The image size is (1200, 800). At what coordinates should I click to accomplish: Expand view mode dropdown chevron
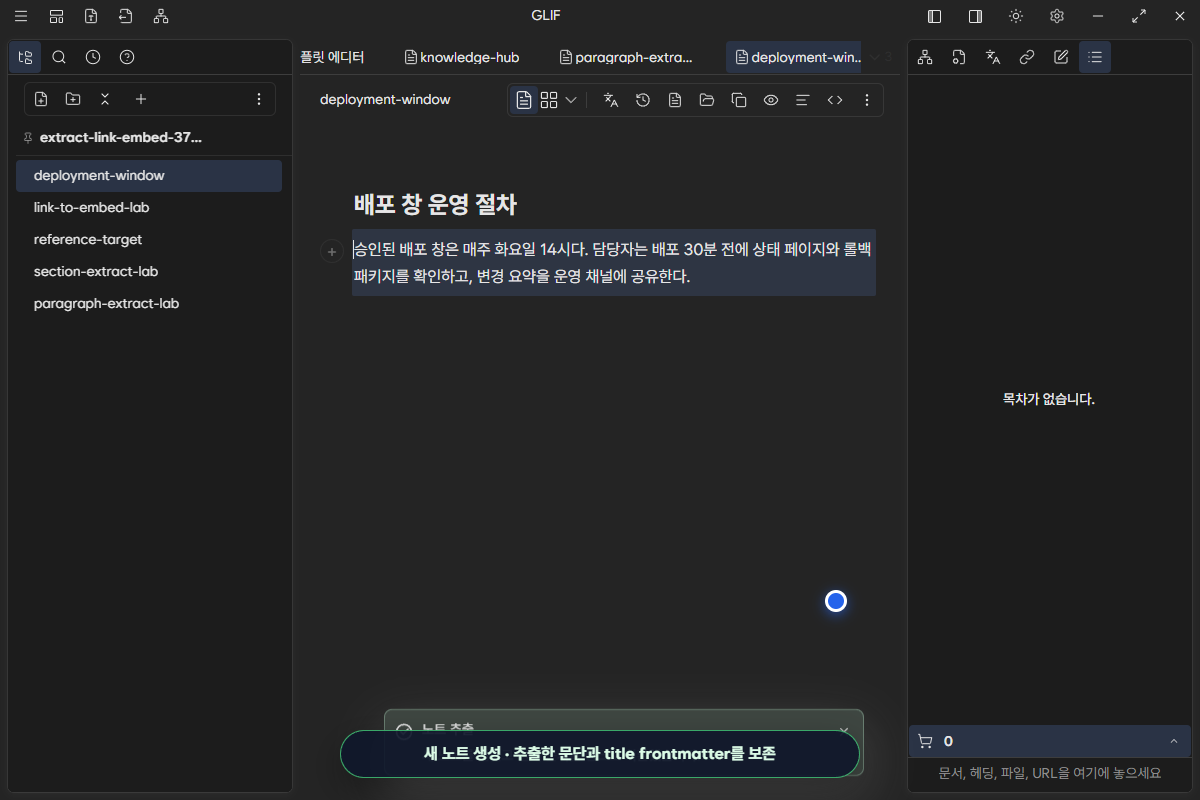[x=571, y=100]
